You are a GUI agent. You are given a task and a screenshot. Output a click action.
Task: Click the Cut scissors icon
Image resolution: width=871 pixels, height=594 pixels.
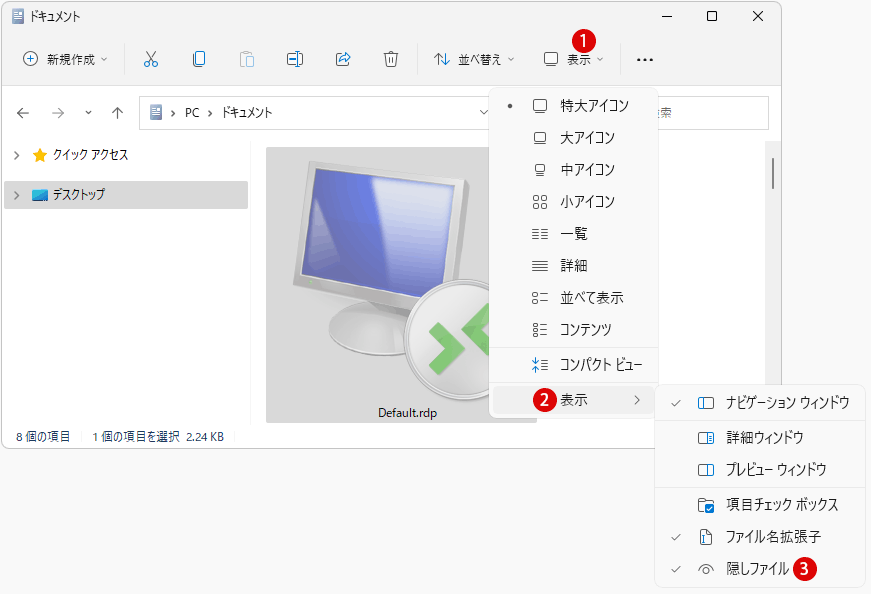coord(151,59)
